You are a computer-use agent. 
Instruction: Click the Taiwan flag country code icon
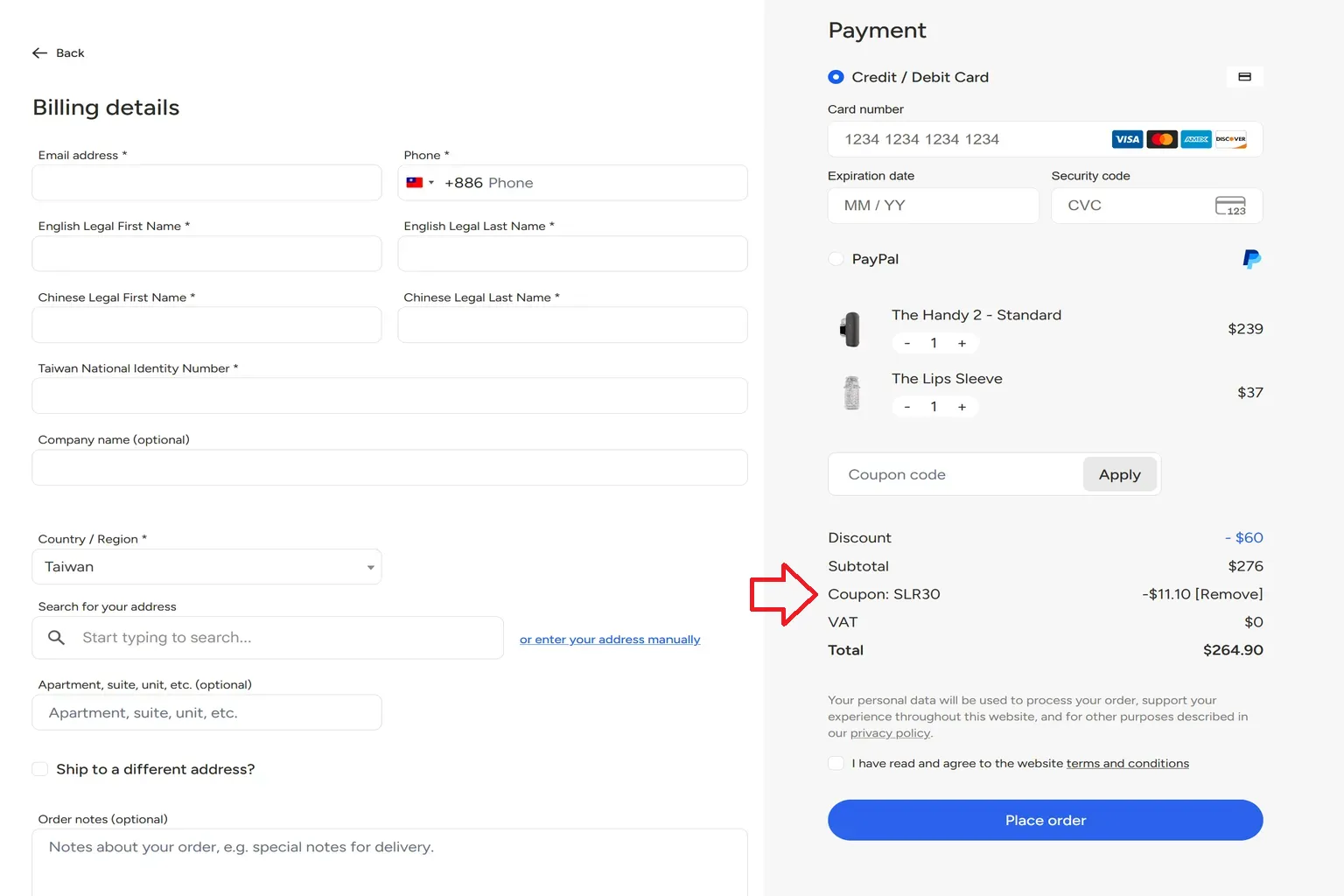click(x=415, y=183)
